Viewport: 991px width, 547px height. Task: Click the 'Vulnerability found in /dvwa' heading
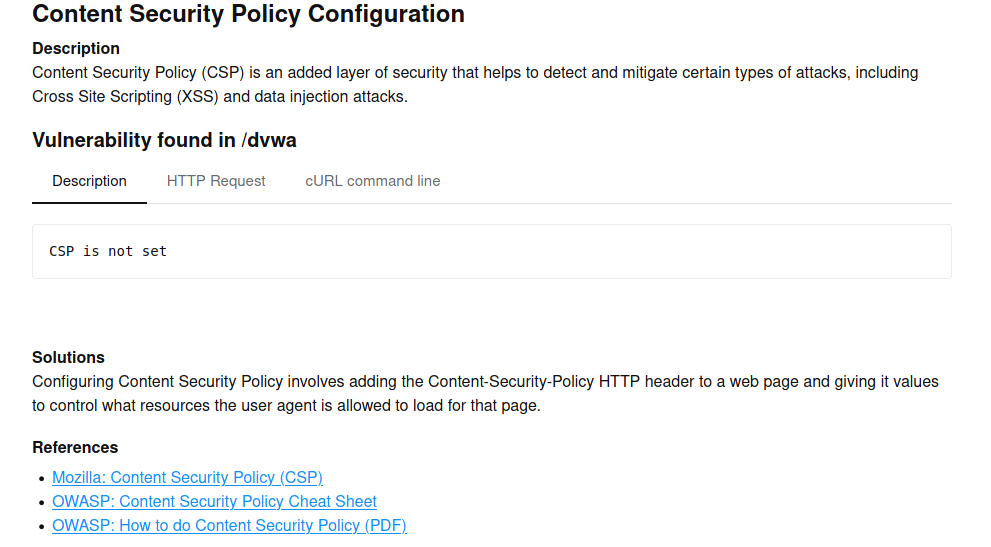[164, 140]
